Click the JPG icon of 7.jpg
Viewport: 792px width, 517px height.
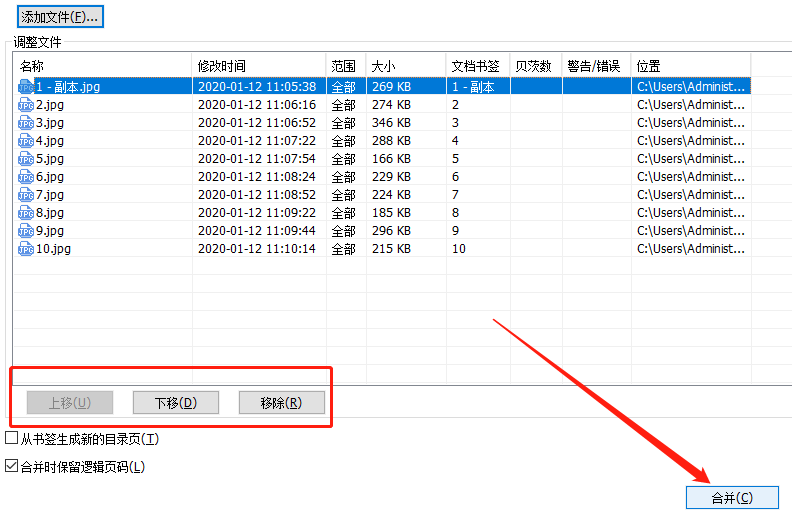26,195
